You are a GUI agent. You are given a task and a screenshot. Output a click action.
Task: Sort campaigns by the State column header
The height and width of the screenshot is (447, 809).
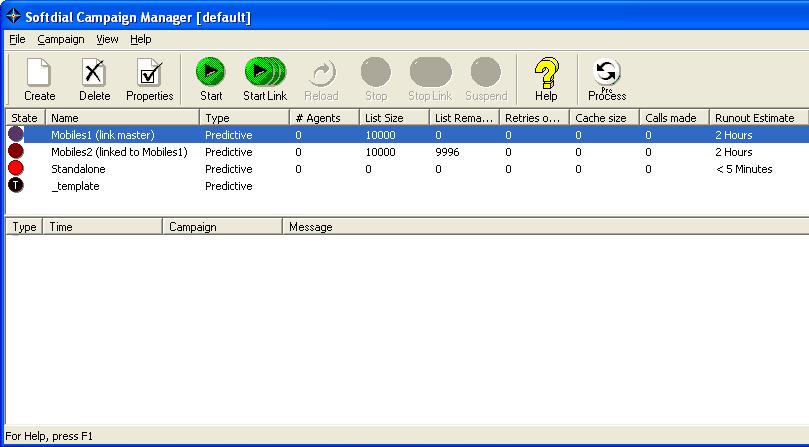tap(25, 118)
